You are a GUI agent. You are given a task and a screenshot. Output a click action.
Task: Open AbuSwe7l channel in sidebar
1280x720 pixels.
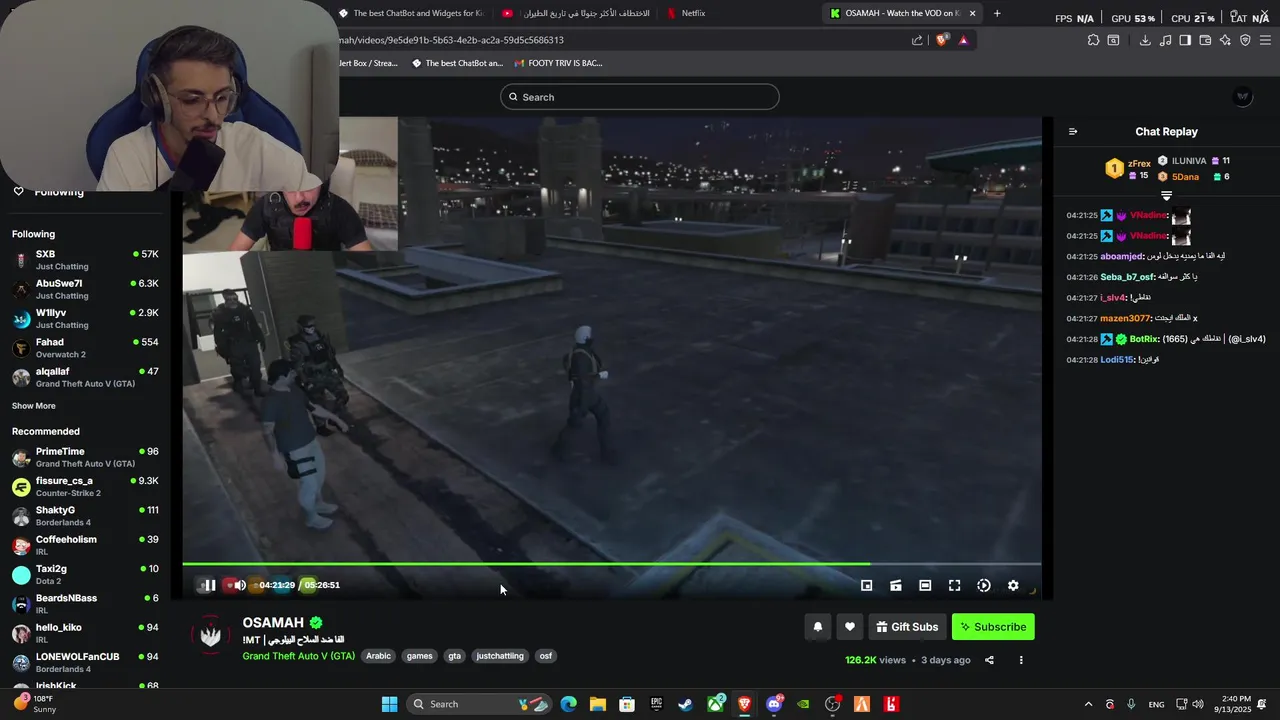(x=85, y=289)
